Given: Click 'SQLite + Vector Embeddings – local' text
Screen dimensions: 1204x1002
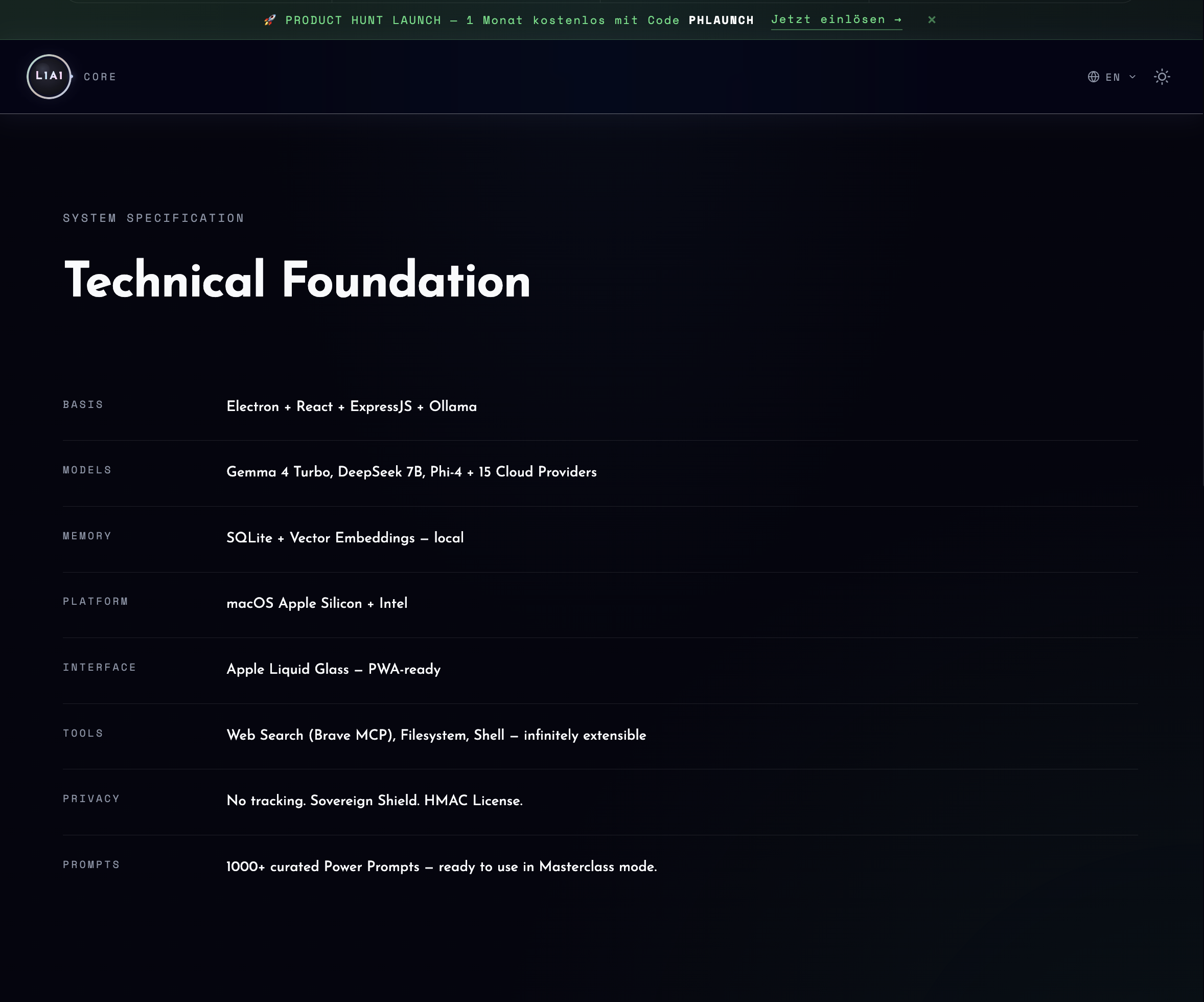Looking at the screenshot, I should 345,537.
